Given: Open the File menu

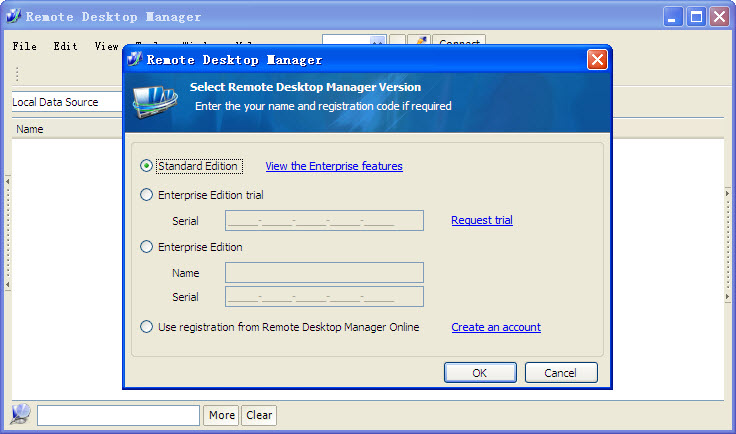Looking at the screenshot, I should pyautogui.click(x=25, y=46).
